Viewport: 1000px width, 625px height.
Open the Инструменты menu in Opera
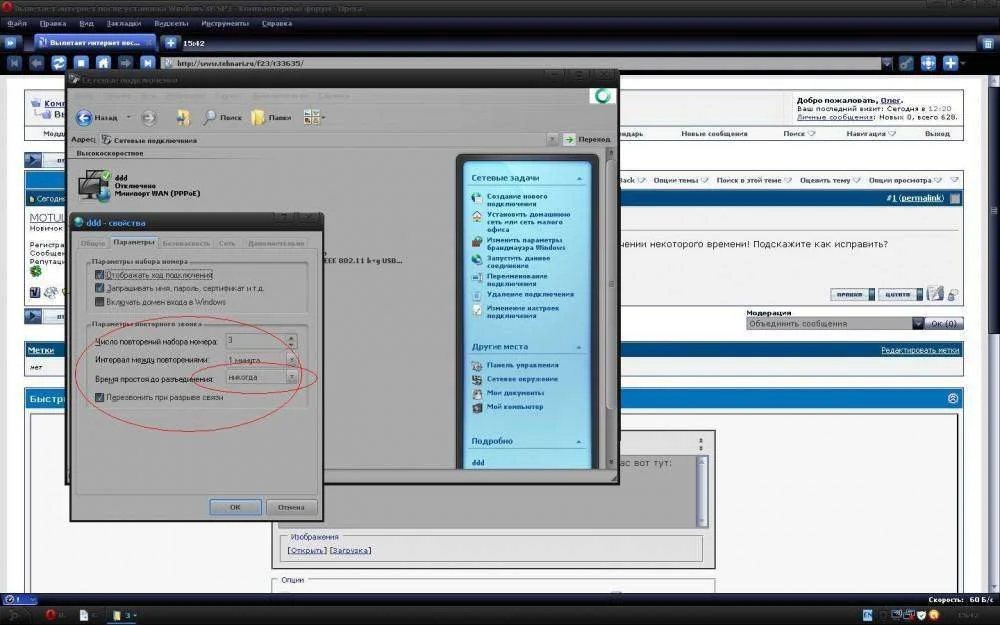(x=225, y=23)
